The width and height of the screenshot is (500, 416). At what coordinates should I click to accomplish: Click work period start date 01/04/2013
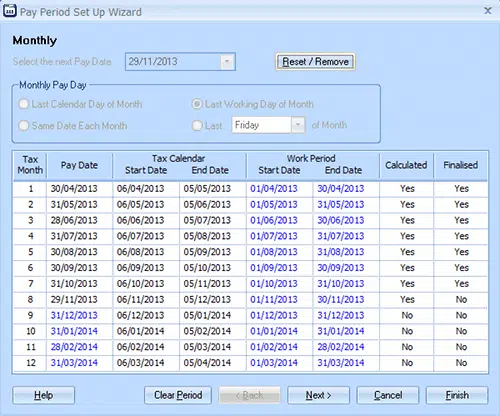pos(274,189)
